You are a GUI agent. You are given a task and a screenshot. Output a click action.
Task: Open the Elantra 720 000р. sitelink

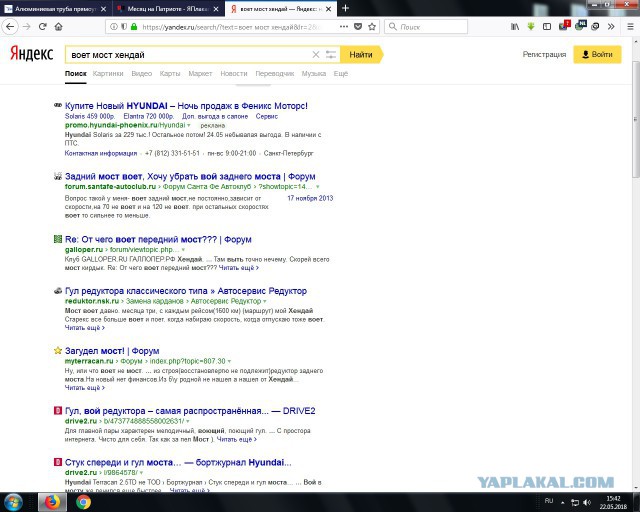tap(149, 116)
